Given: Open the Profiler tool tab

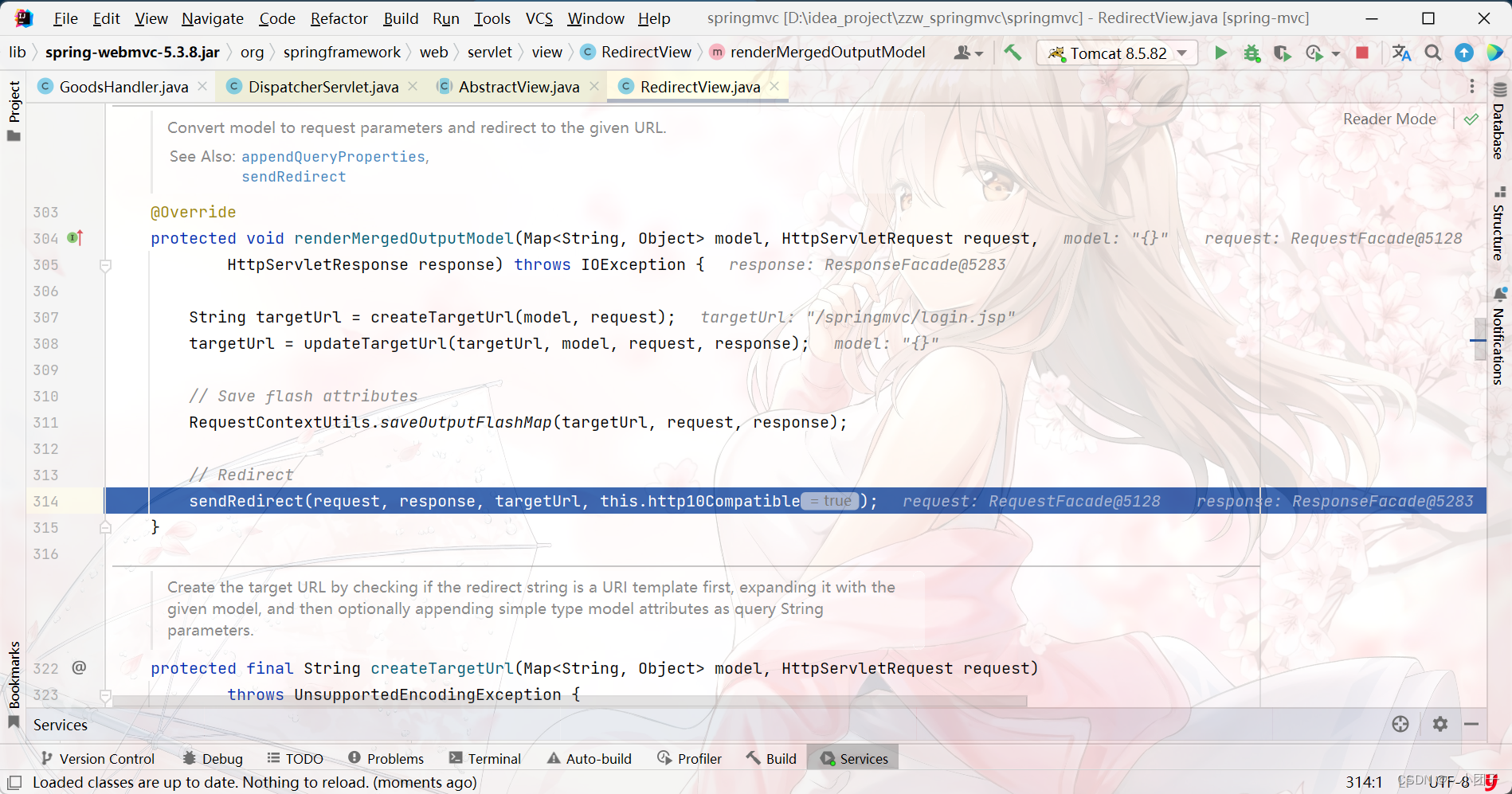Looking at the screenshot, I should [x=689, y=758].
